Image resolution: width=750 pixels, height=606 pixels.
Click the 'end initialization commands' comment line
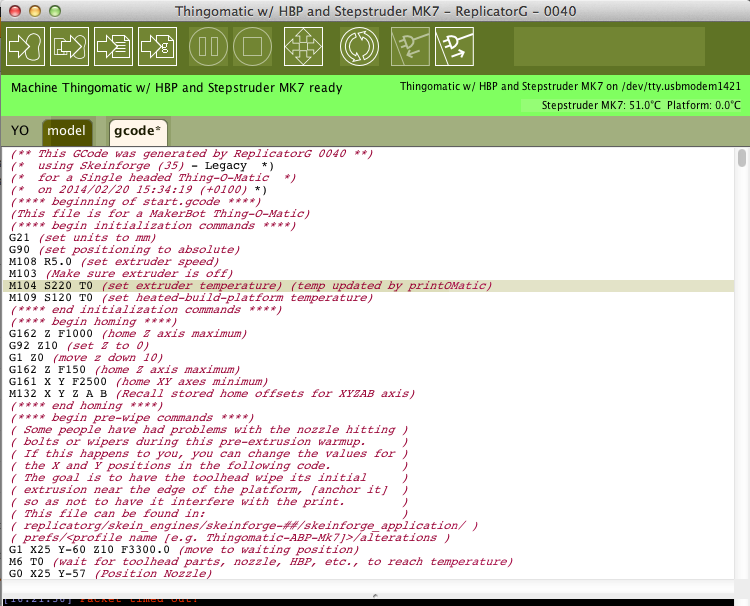[146, 310]
